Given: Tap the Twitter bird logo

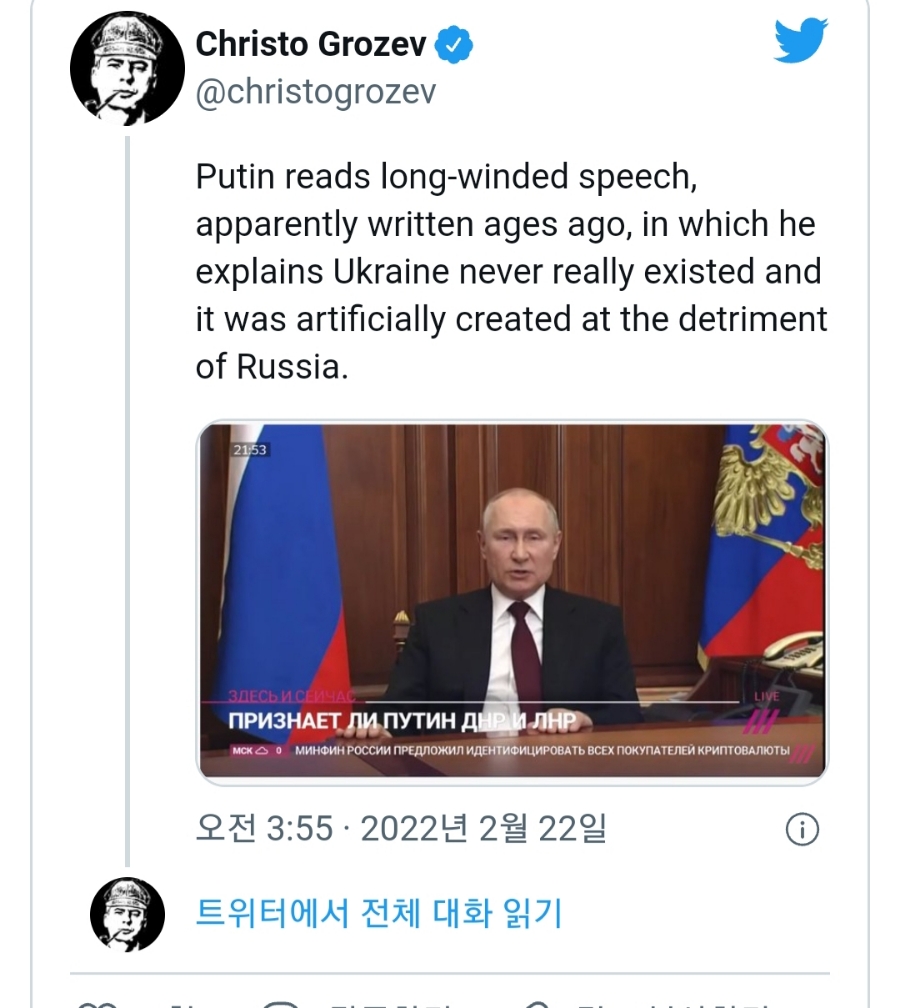Looking at the screenshot, I should (800, 42).
